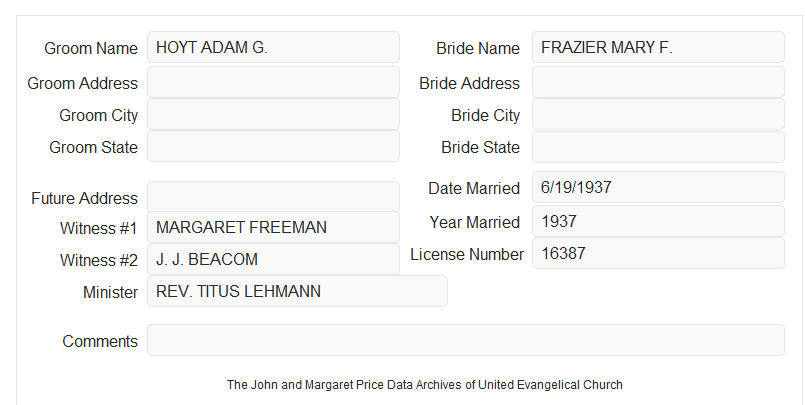Focus Witness #1 field with Margaret Freeman
The width and height of the screenshot is (805, 405).
273,227
